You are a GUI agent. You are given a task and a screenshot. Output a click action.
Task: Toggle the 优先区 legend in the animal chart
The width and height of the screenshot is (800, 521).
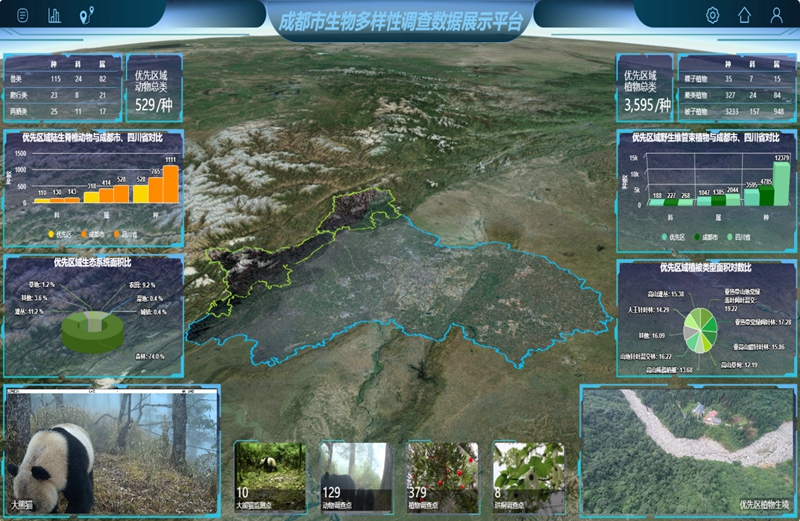pos(60,234)
